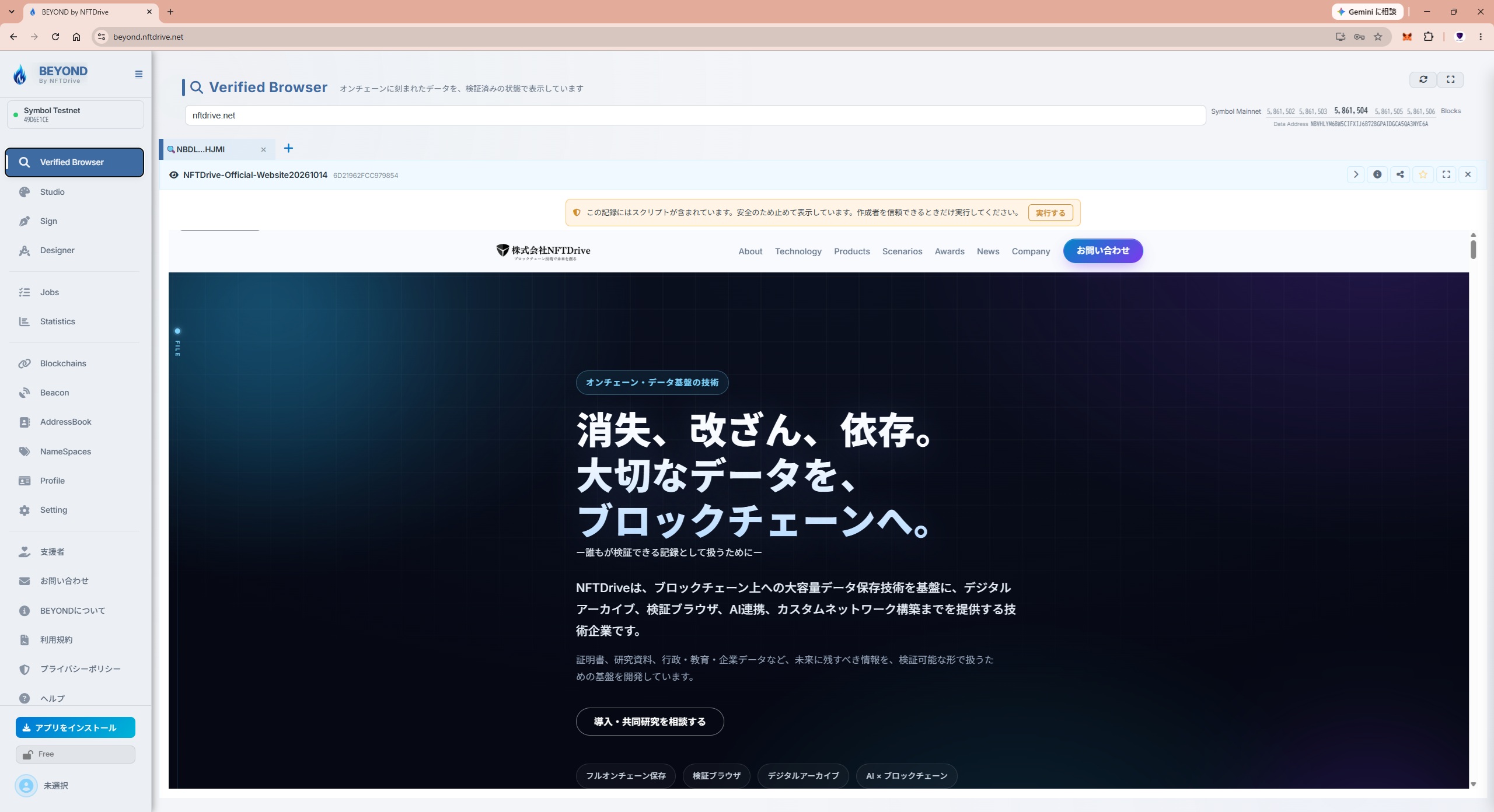Open お問い合わせ in the sidebar

(x=75, y=581)
